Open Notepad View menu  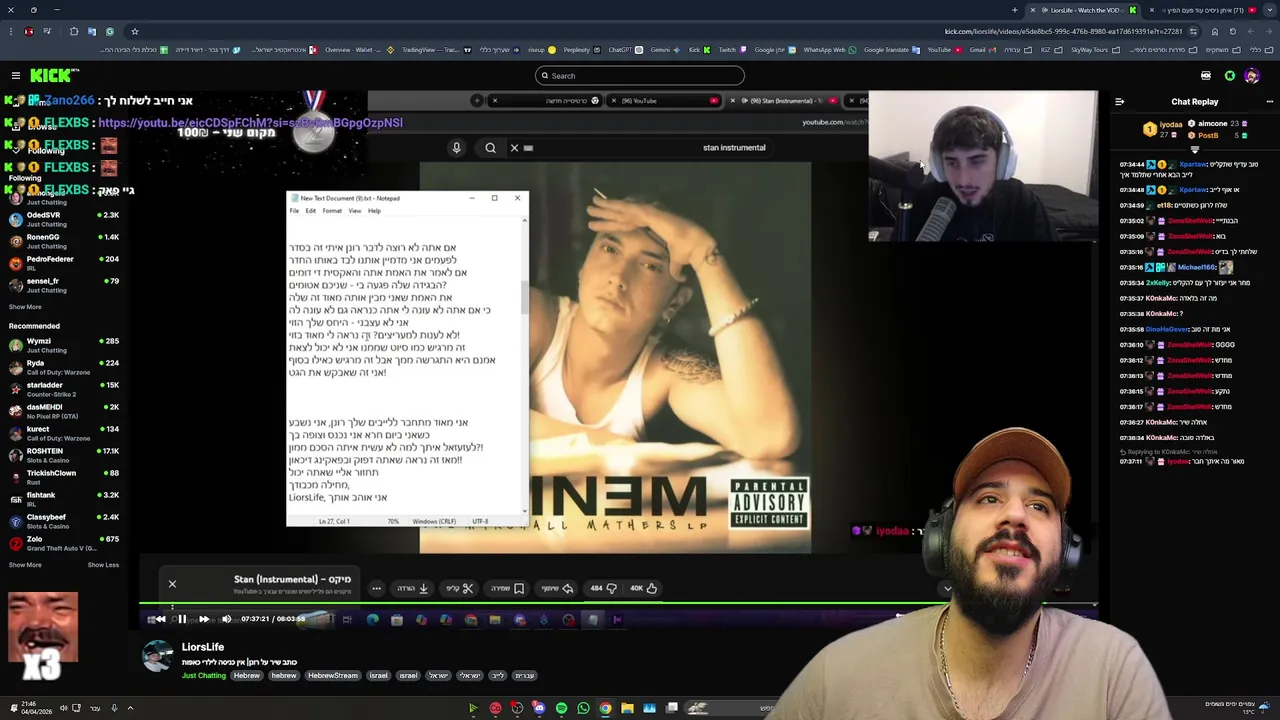355,211
